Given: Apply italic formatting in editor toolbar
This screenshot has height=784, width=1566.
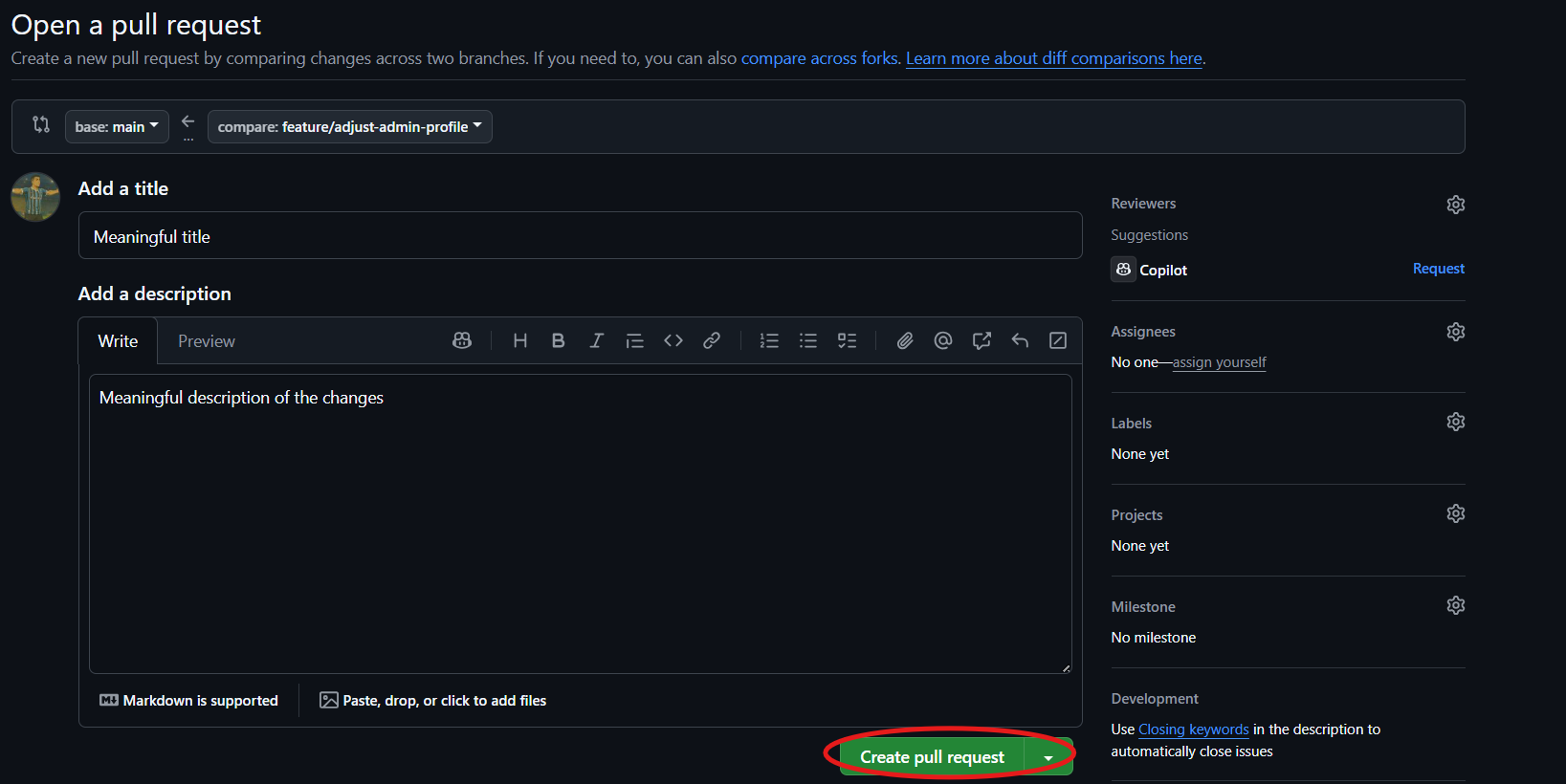Looking at the screenshot, I should [x=596, y=340].
